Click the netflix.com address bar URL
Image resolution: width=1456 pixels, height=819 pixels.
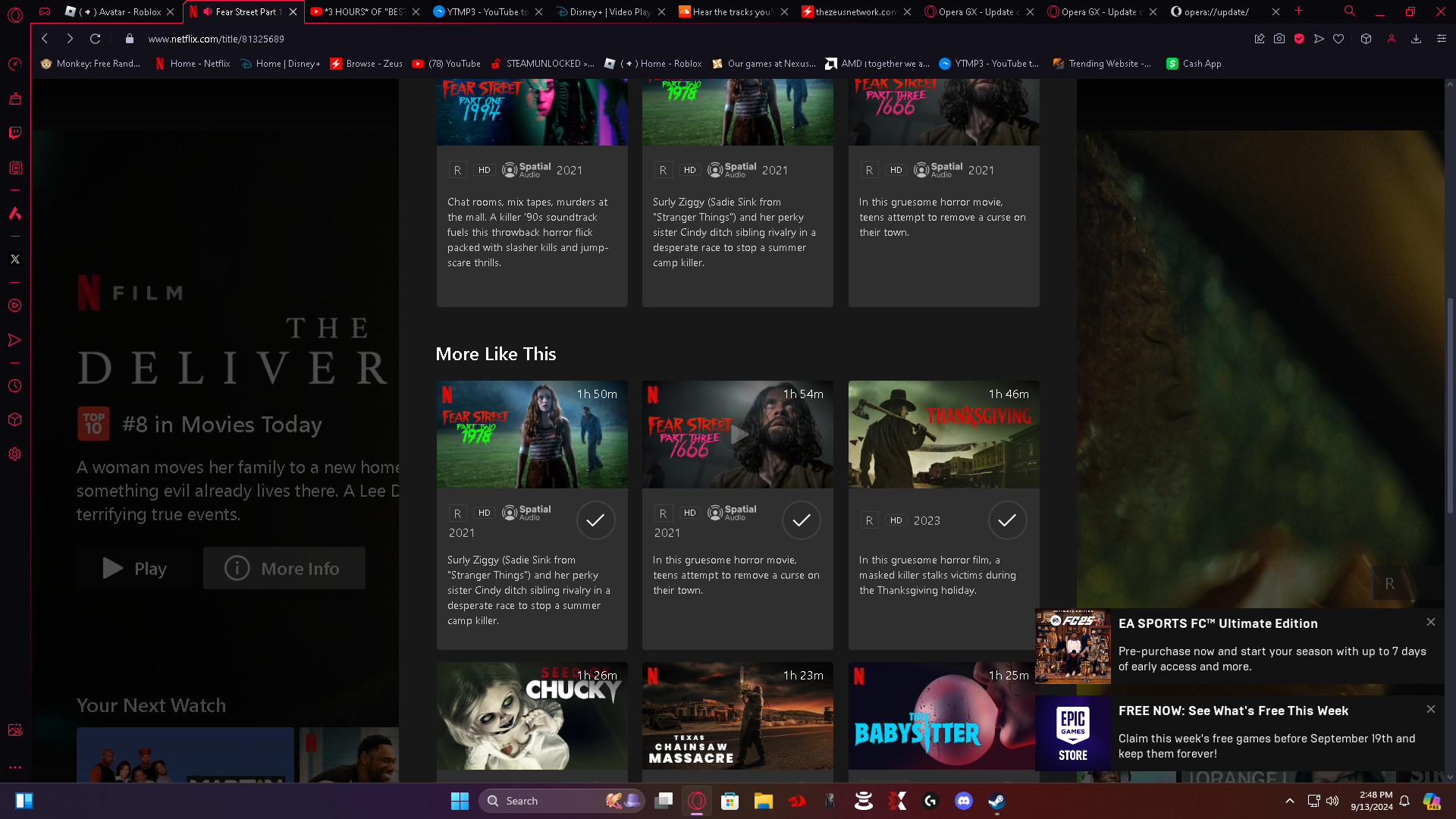(x=216, y=39)
